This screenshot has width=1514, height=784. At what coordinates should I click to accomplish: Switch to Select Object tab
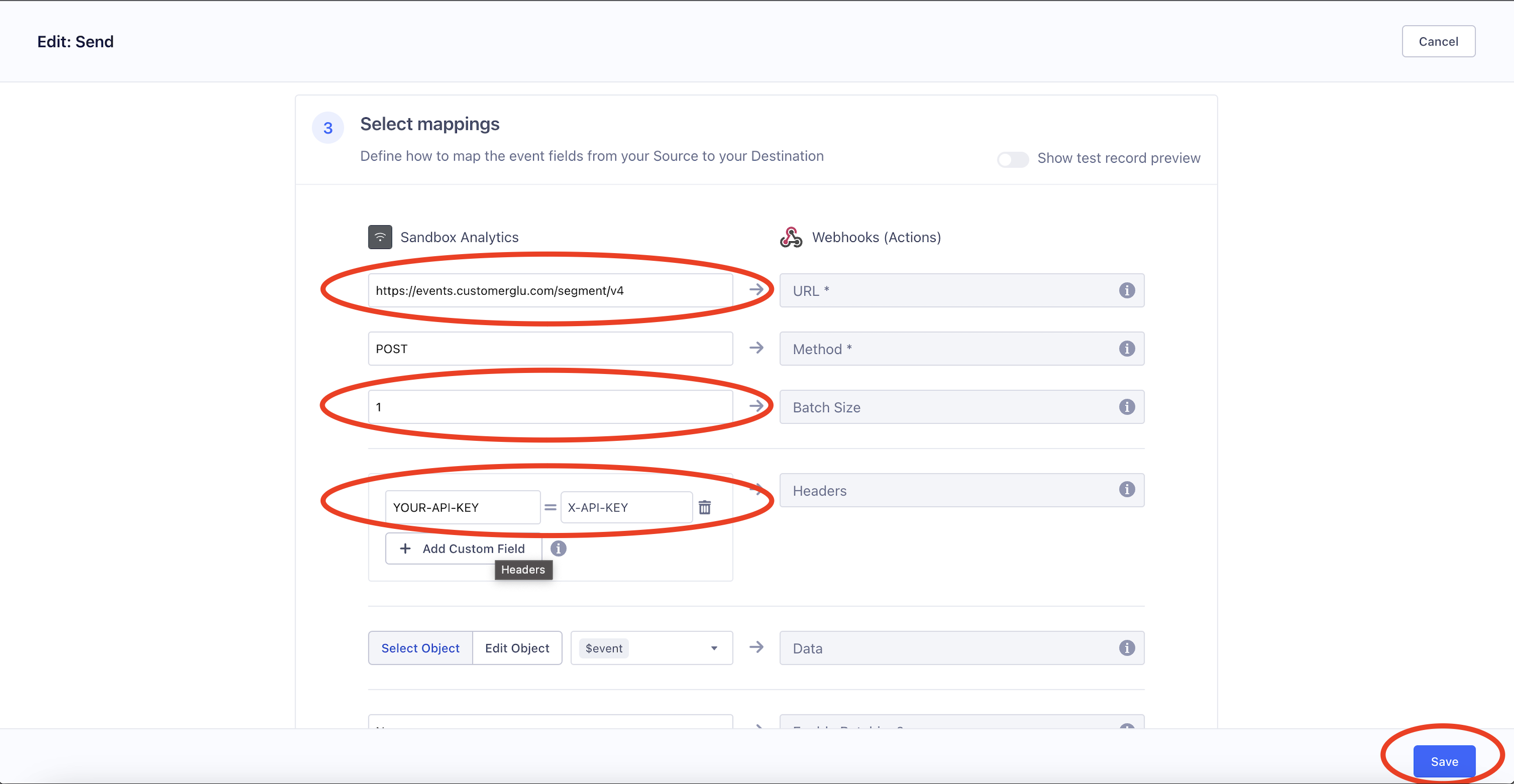pos(420,648)
